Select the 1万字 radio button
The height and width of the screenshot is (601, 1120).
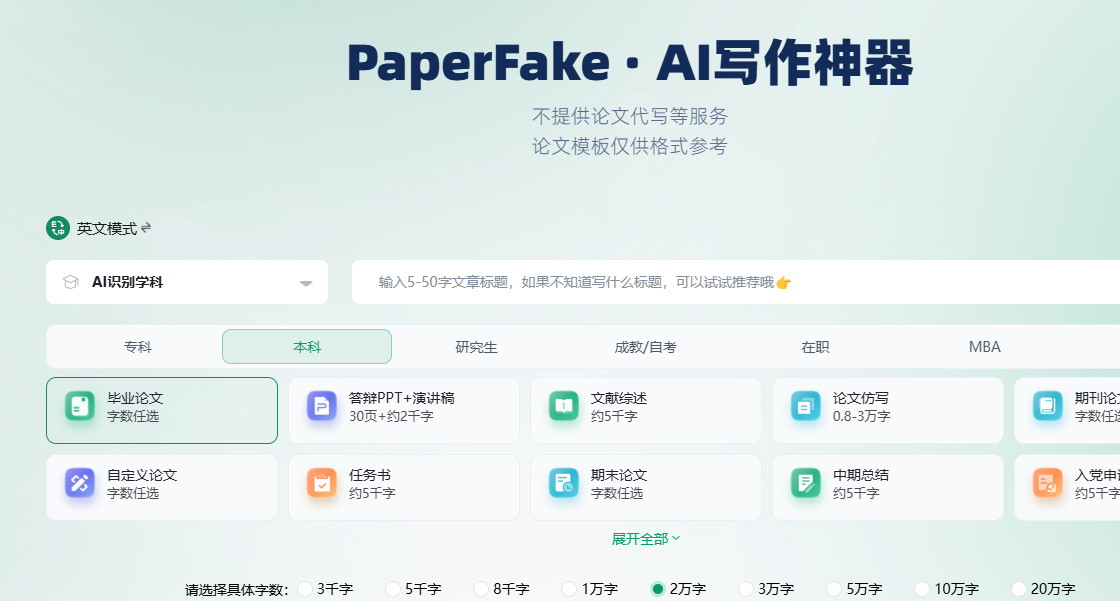(x=569, y=589)
